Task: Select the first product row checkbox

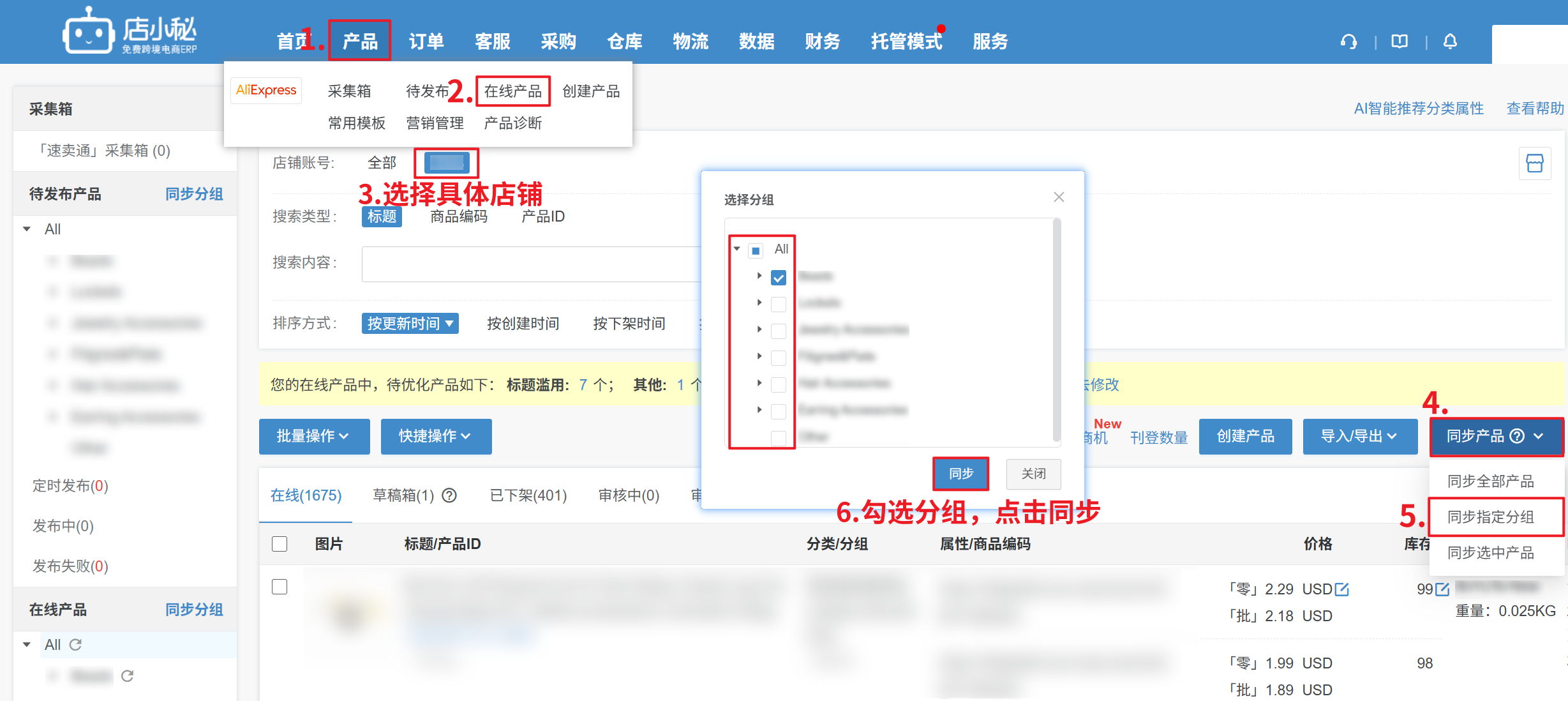Action: [x=280, y=587]
